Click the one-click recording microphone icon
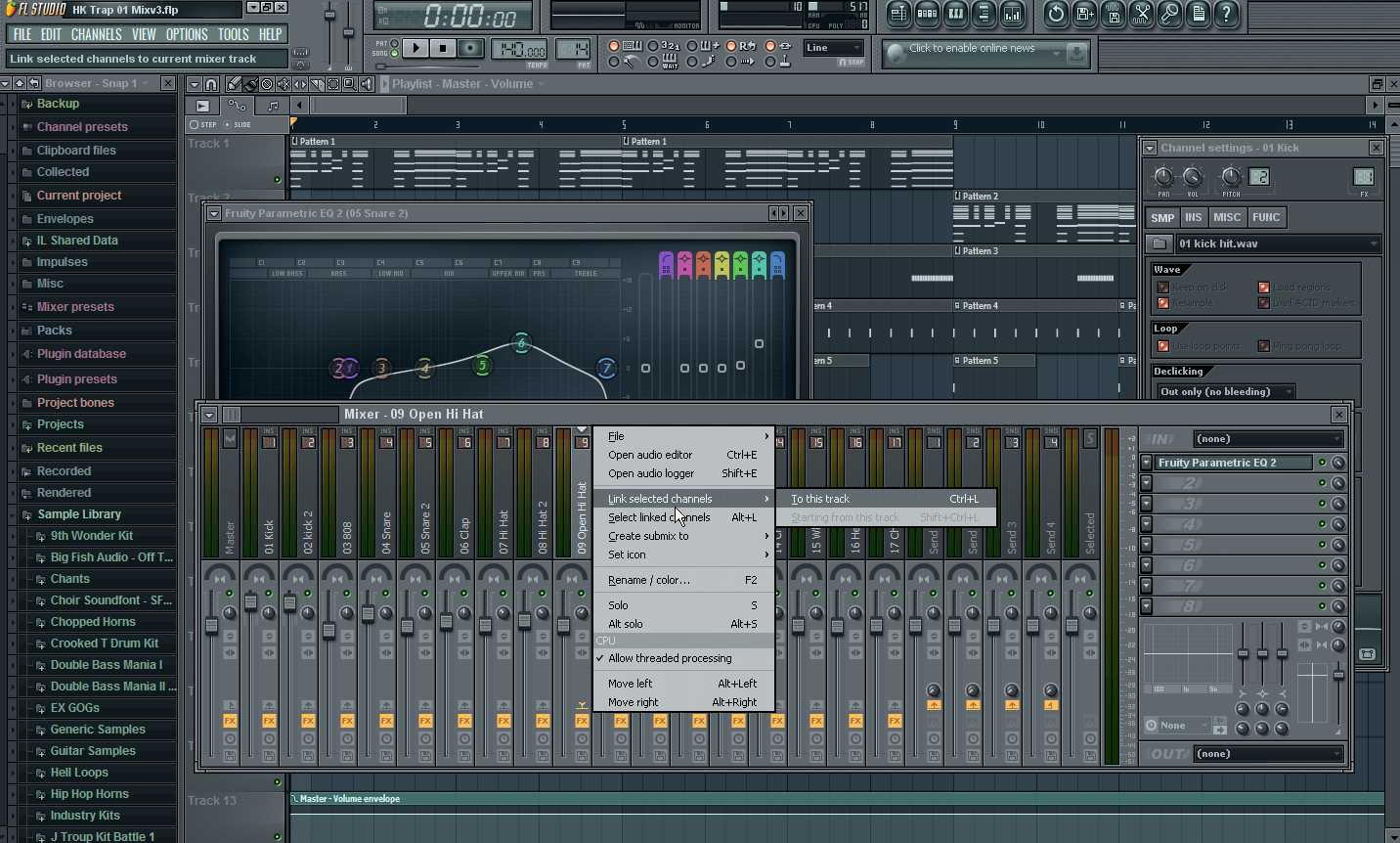 (1169, 14)
